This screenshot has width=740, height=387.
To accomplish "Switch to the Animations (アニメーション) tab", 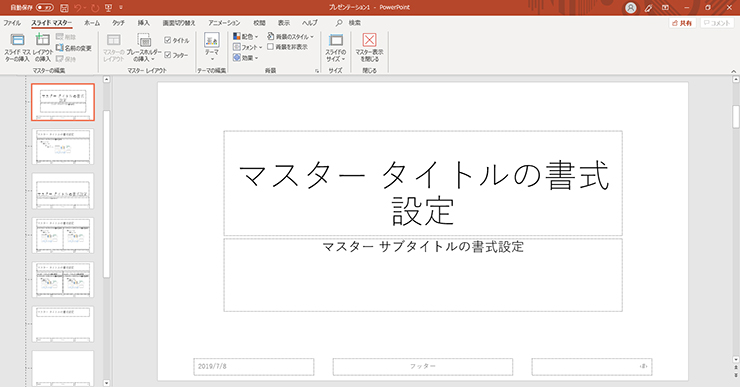I will tap(224, 23).
